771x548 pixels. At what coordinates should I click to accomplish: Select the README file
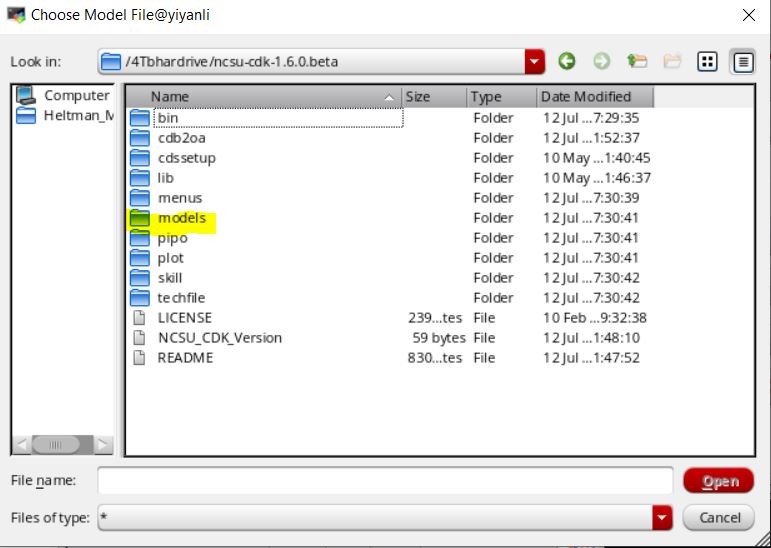point(185,358)
